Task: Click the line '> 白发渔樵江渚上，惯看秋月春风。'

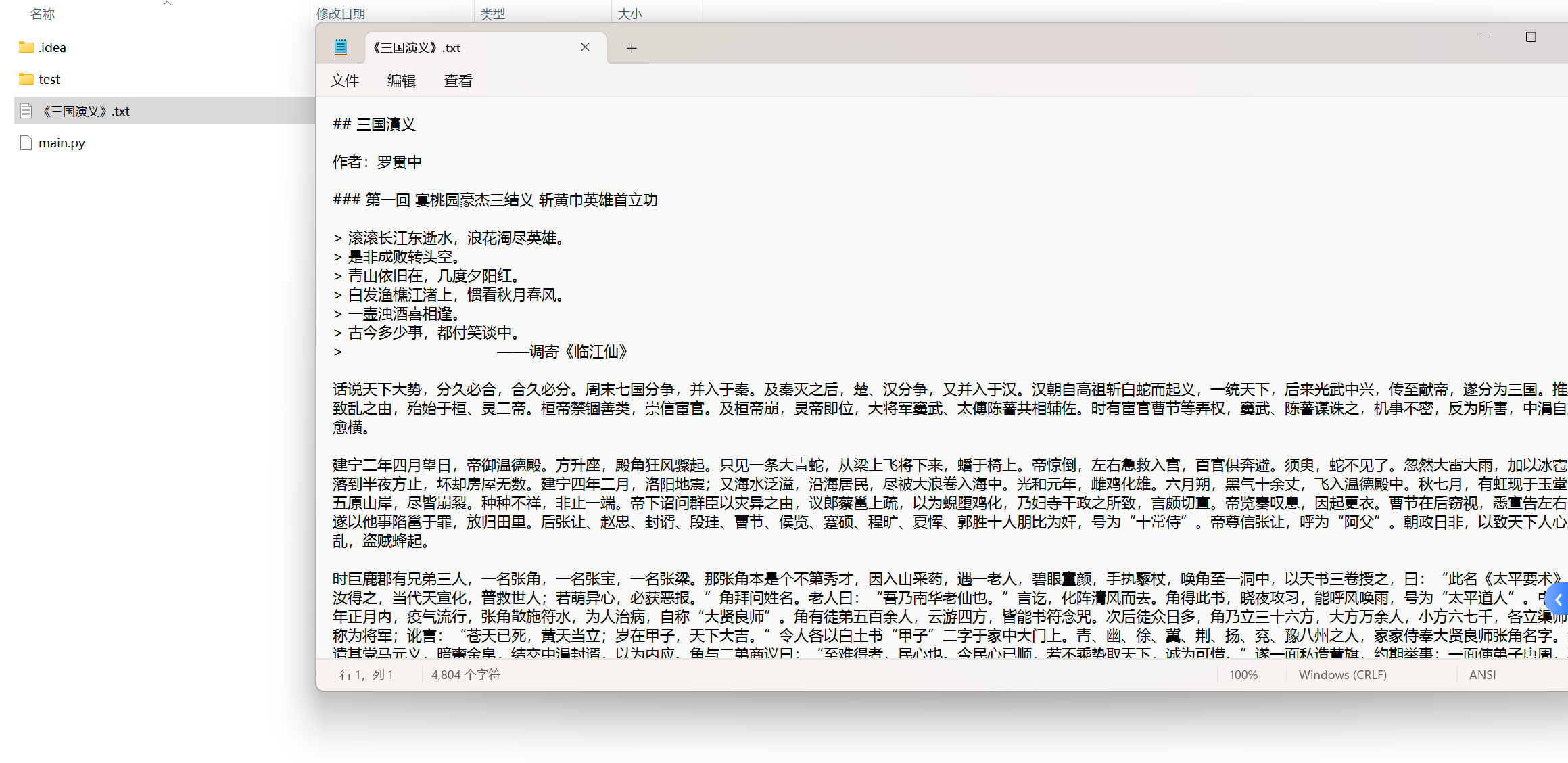Action: tap(449, 294)
